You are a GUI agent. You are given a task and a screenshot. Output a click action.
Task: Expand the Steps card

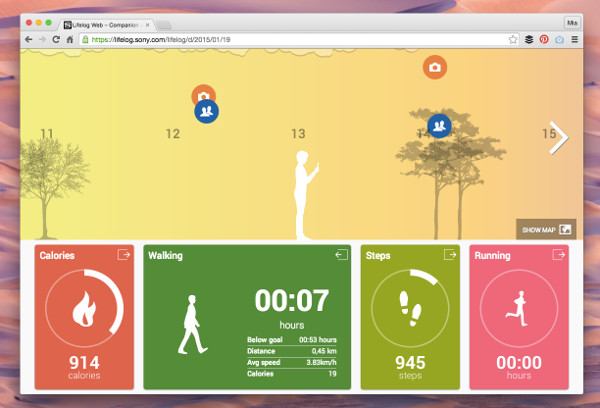click(x=450, y=255)
